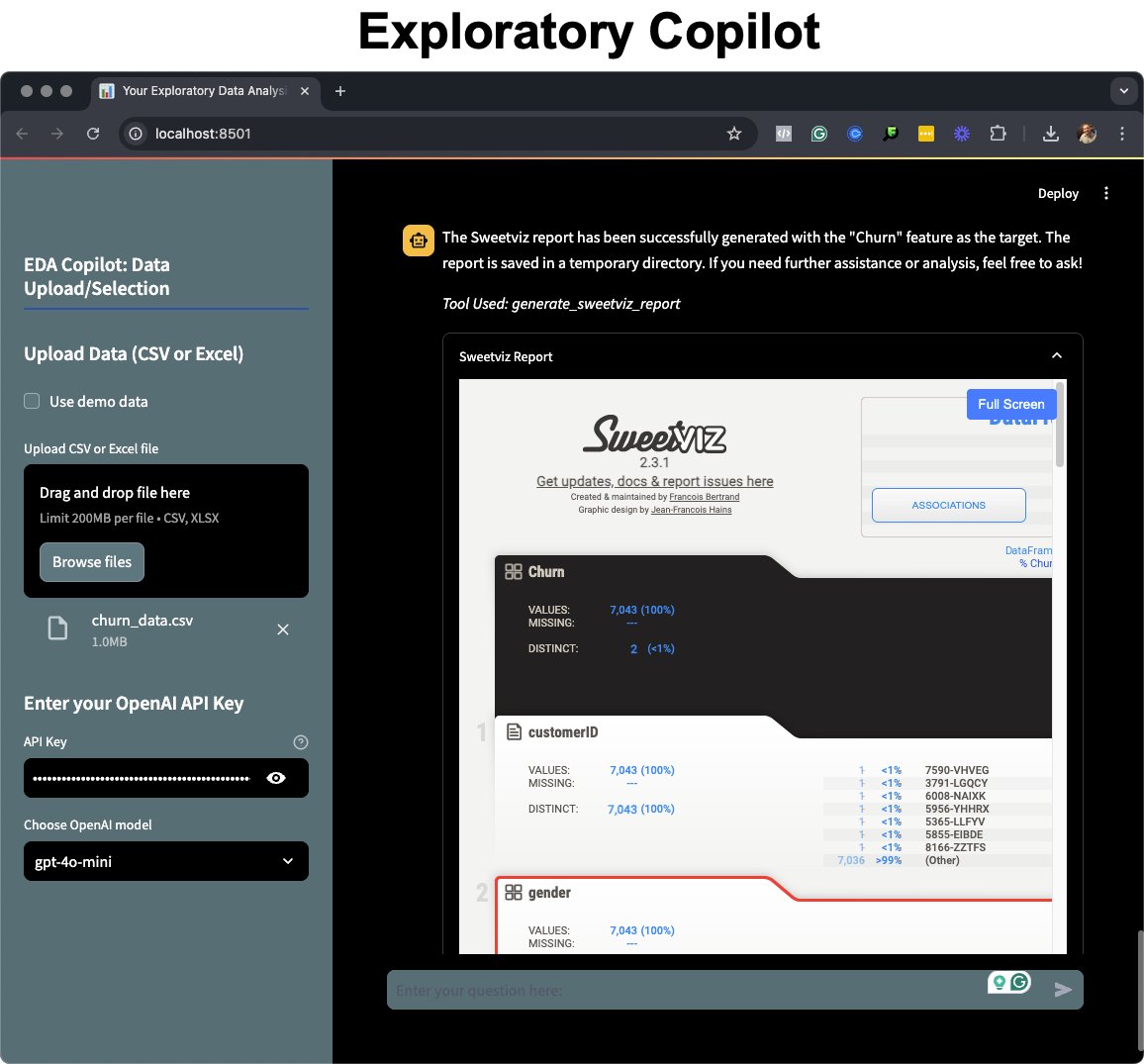Bookmark this page with the star icon
This screenshot has height=1064, width=1144.
[x=734, y=134]
